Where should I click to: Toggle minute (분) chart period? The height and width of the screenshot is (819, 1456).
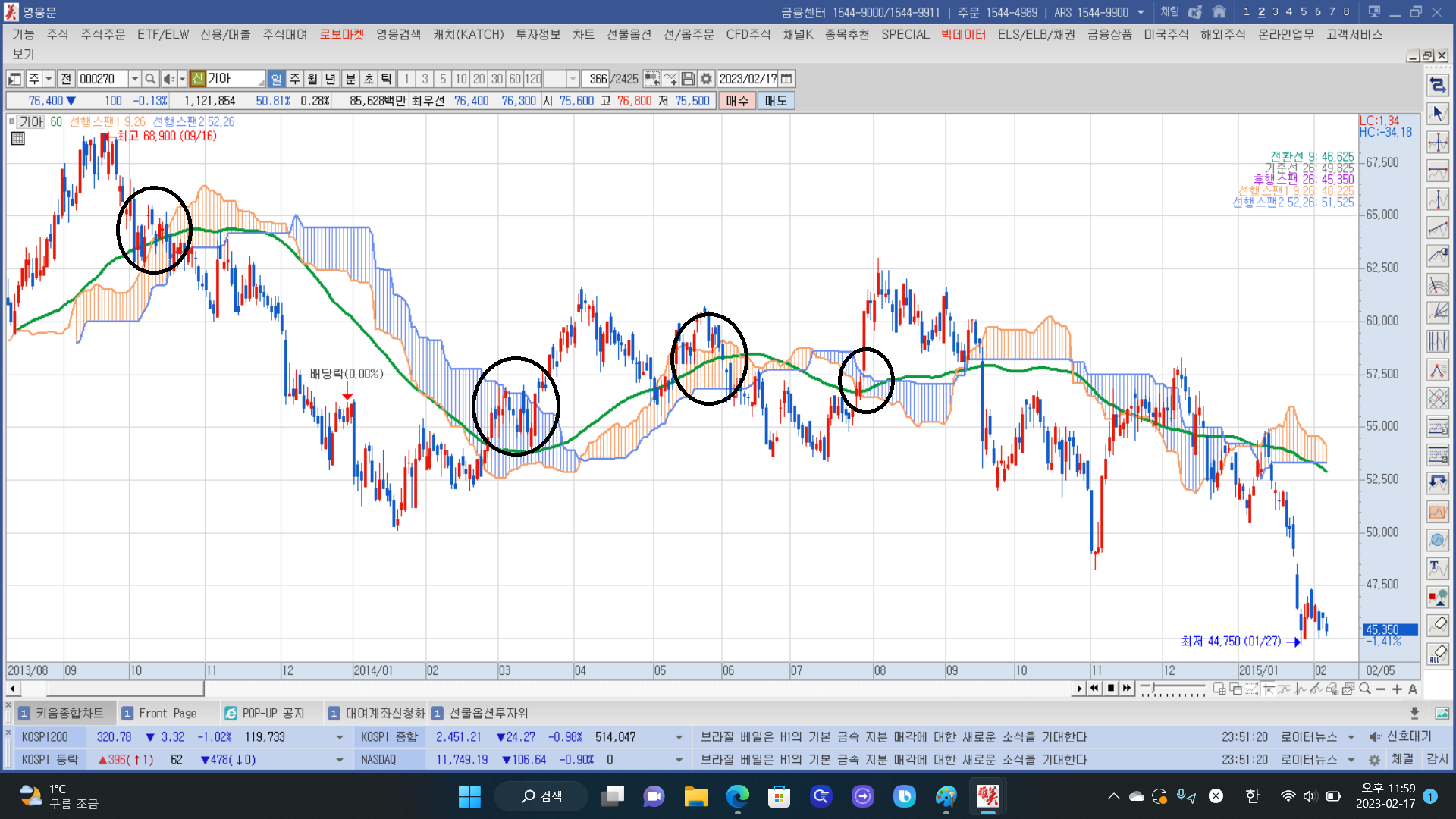coord(350,79)
